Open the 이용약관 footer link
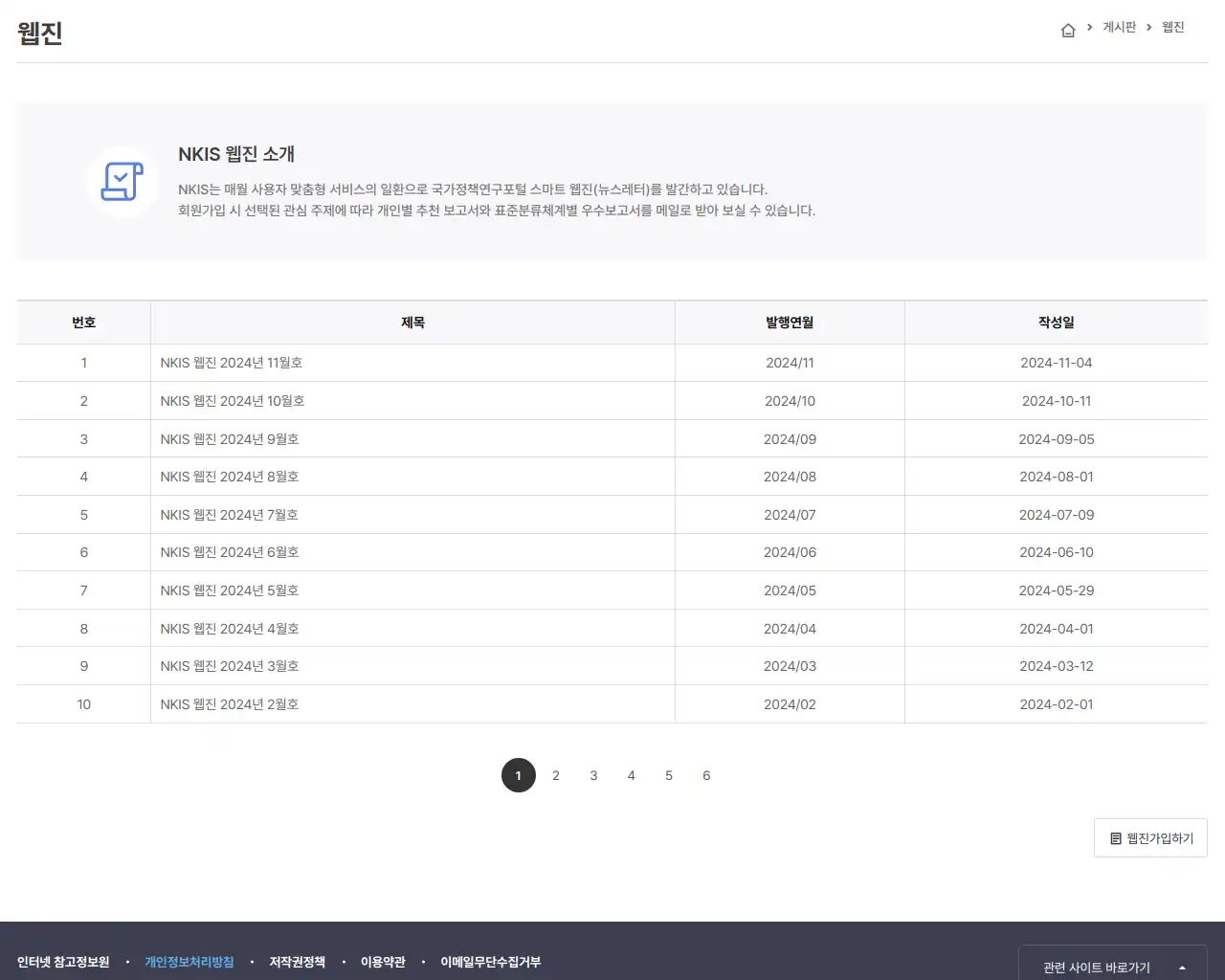 click(382, 962)
